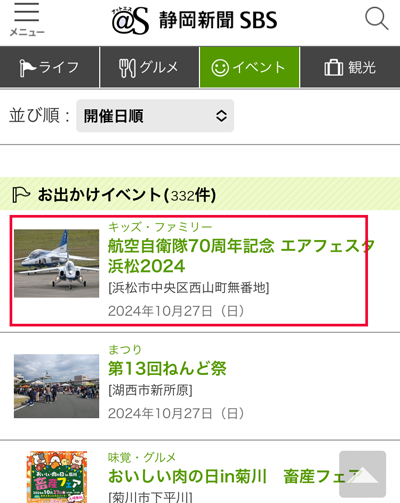The height and width of the screenshot is (503, 400).
Task: Click the flag icon beside お出かけイベント
Action: 21,195
